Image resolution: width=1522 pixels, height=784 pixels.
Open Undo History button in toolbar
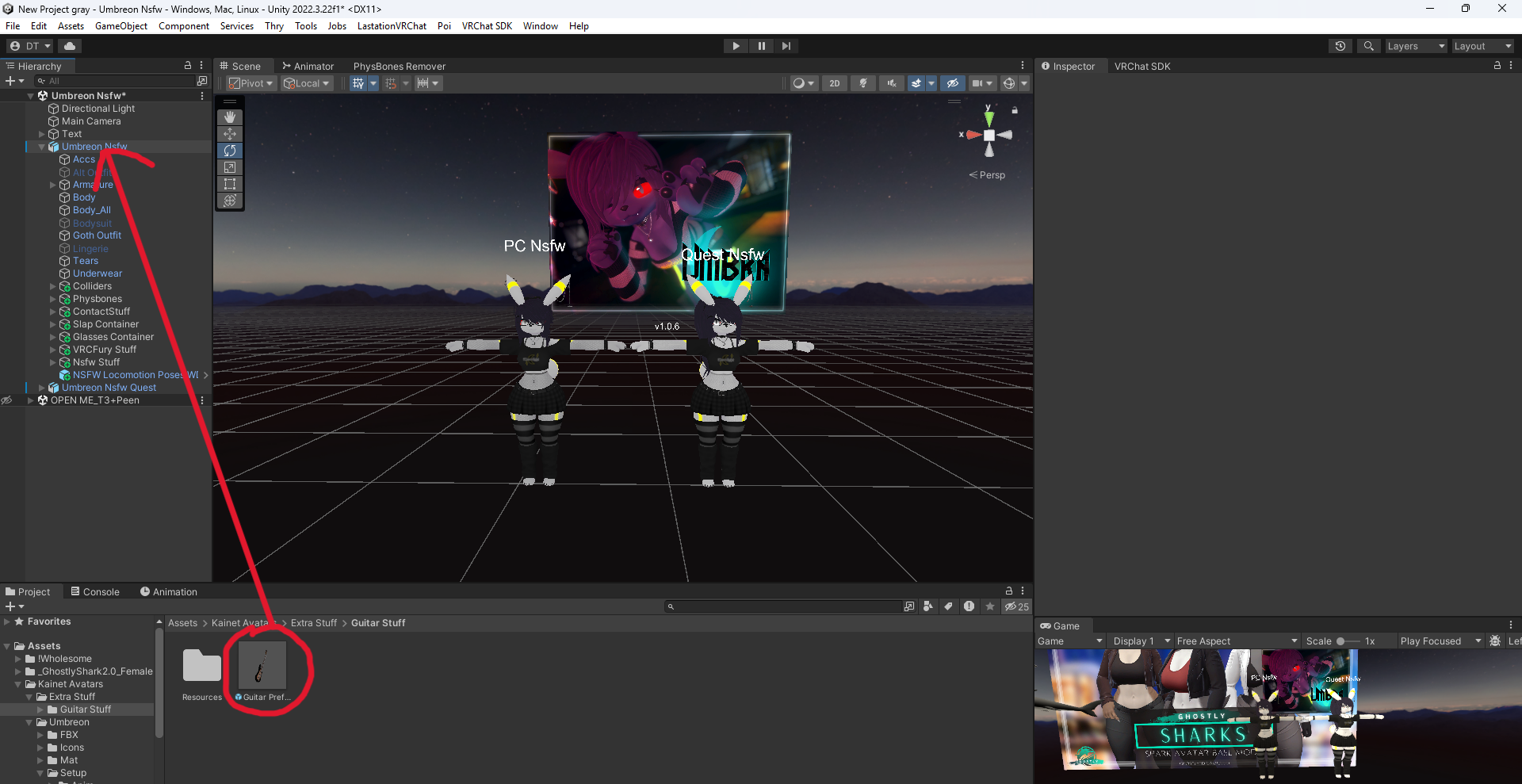(1340, 46)
